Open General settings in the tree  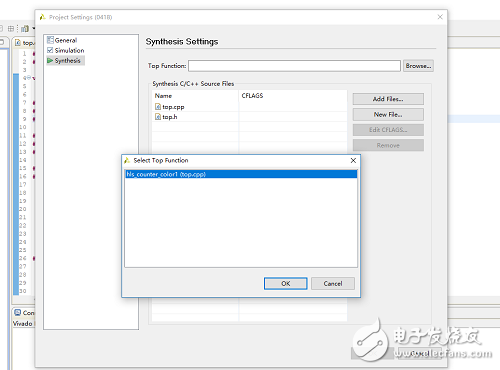(x=66, y=40)
